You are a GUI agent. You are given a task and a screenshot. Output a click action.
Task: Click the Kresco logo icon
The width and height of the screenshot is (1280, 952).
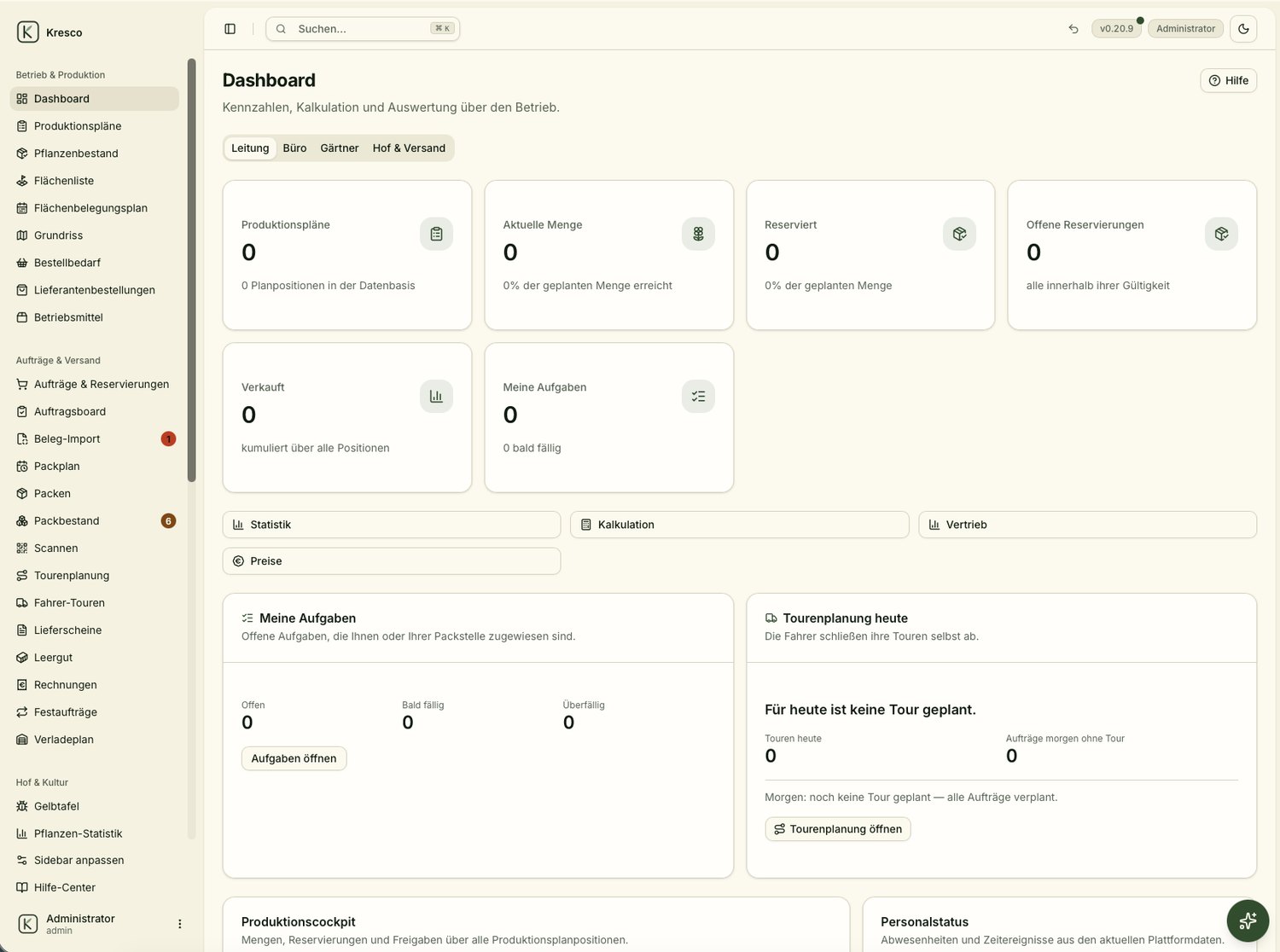click(x=27, y=32)
